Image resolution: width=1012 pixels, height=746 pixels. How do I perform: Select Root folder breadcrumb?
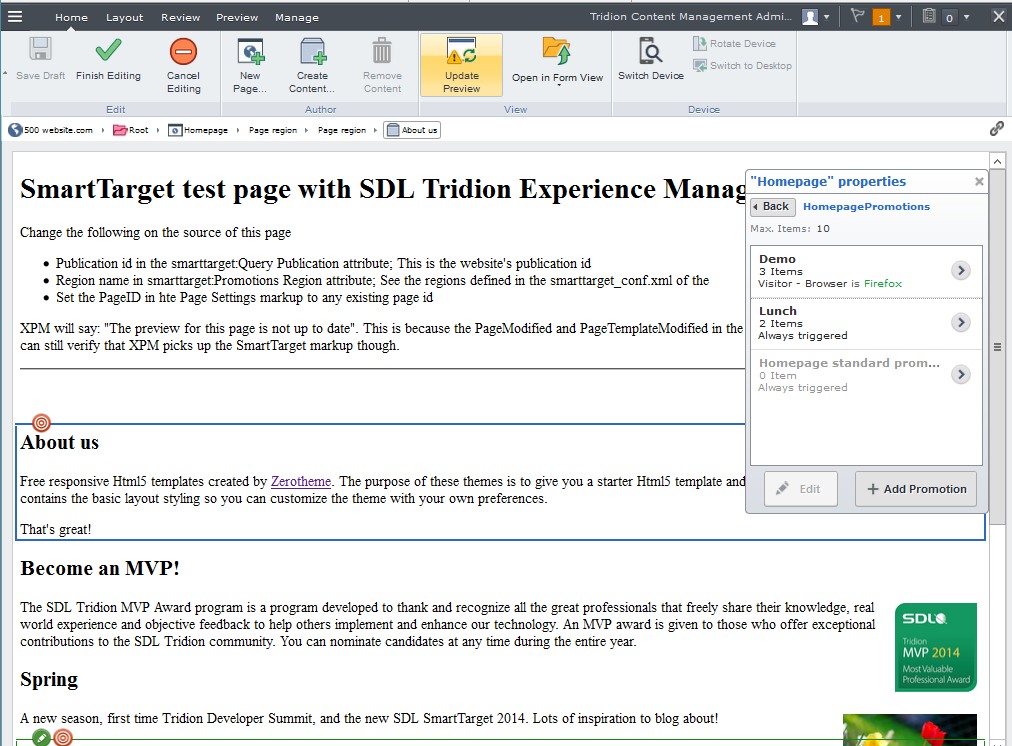[131, 130]
